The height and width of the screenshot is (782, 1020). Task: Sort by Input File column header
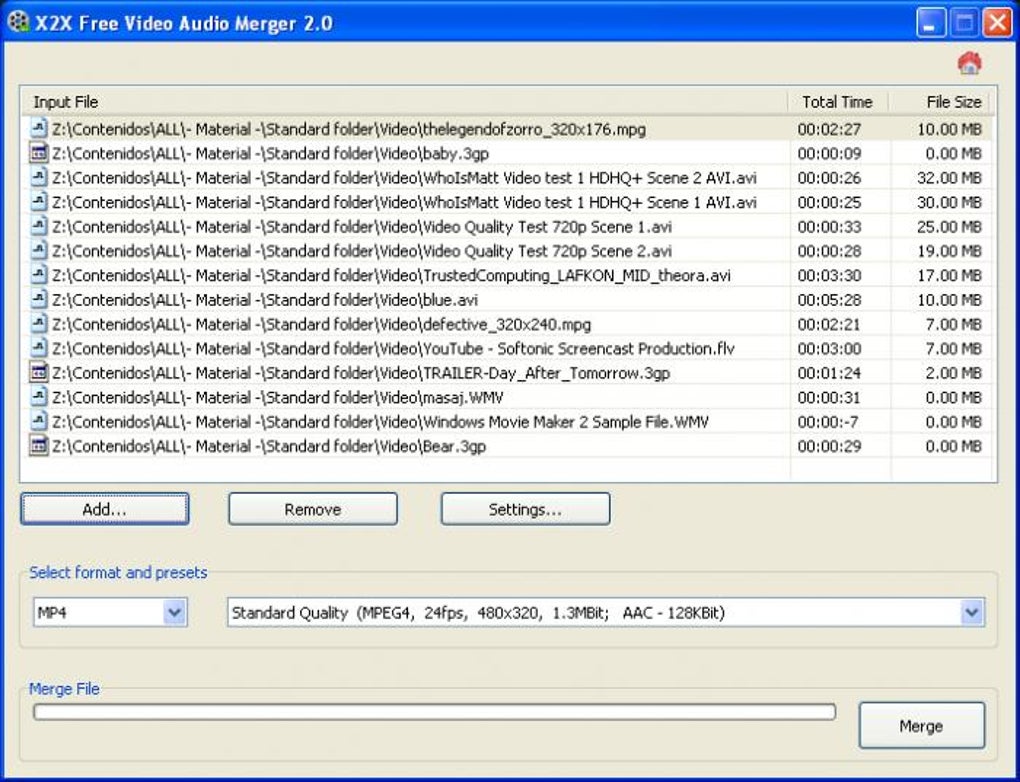click(405, 102)
